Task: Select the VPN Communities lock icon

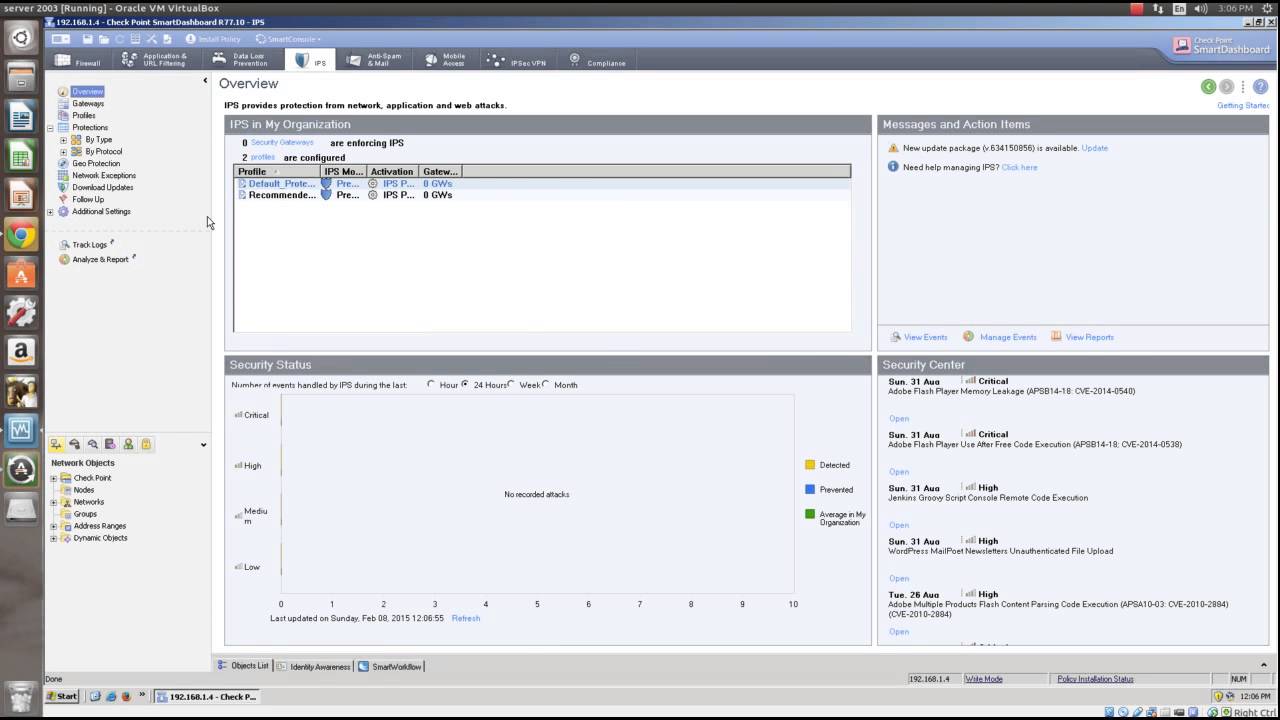Action: pos(146,444)
